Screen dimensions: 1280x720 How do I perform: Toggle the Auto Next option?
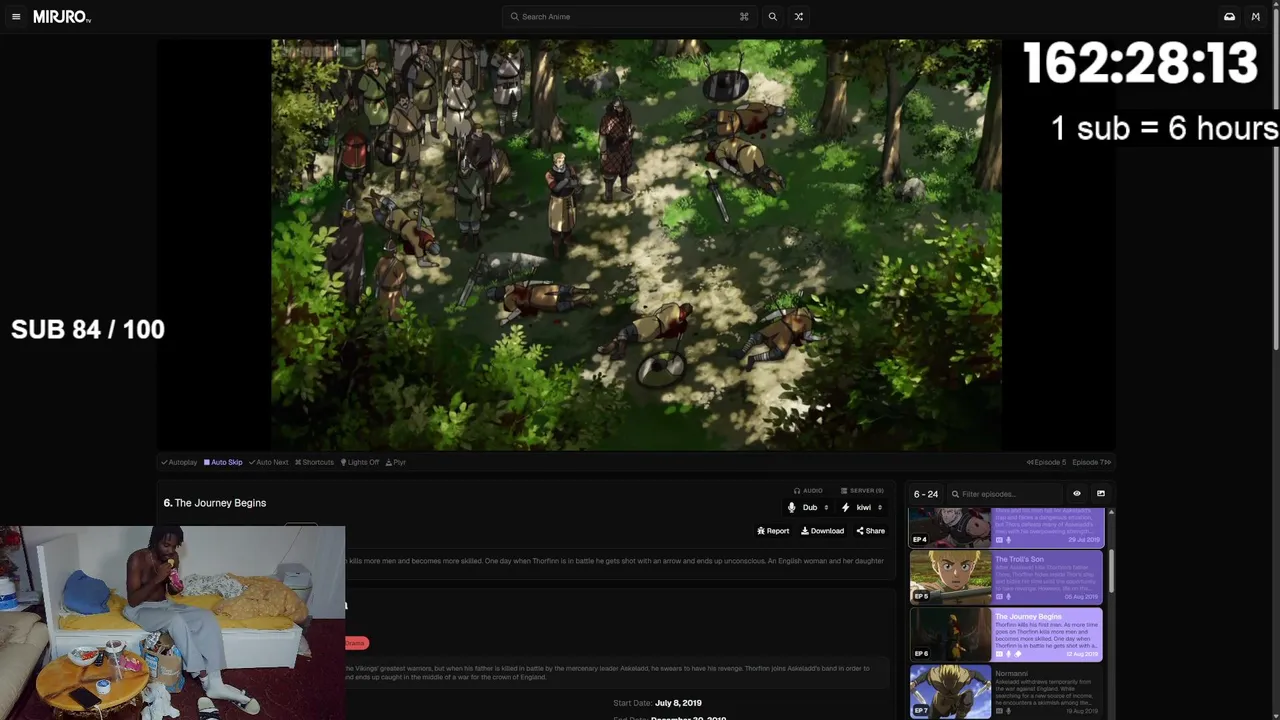tap(268, 462)
